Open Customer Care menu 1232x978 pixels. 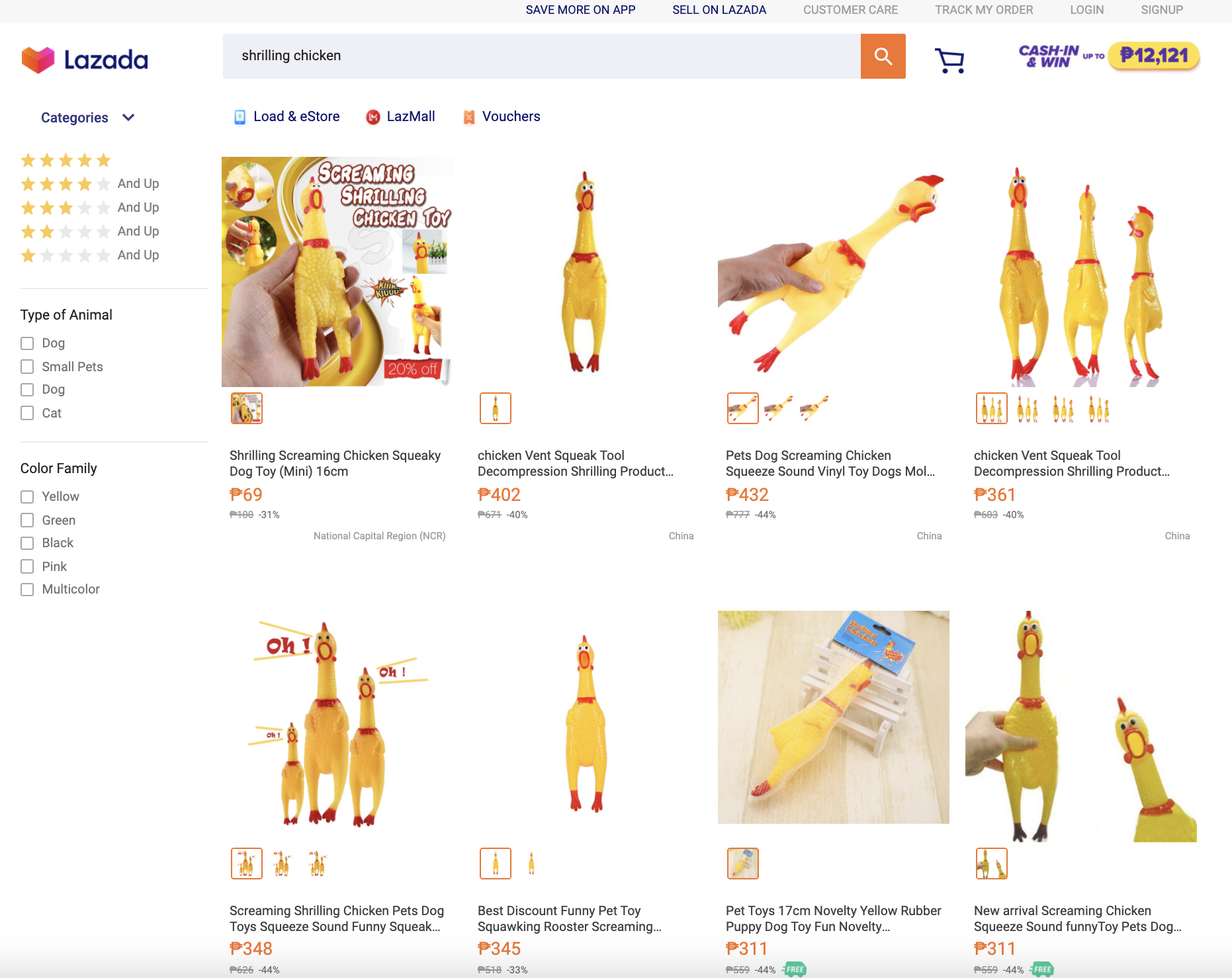coord(850,10)
